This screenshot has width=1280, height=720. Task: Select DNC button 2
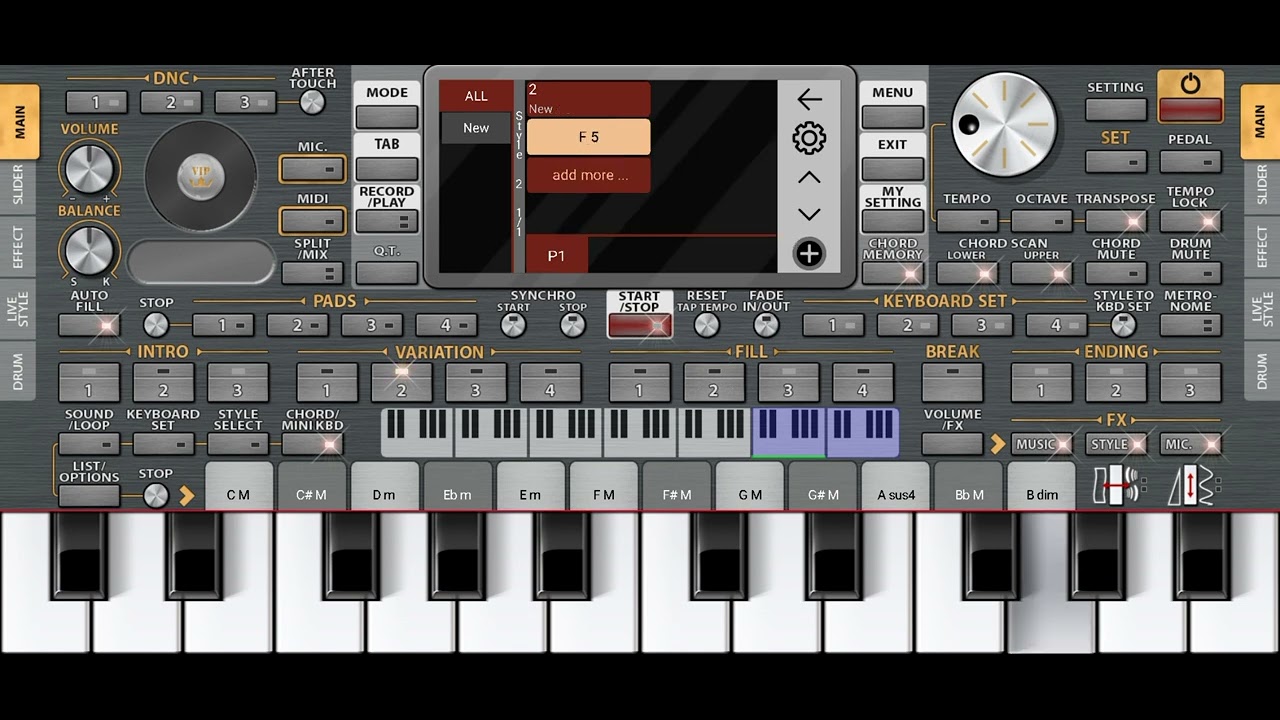tap(171, 102)
